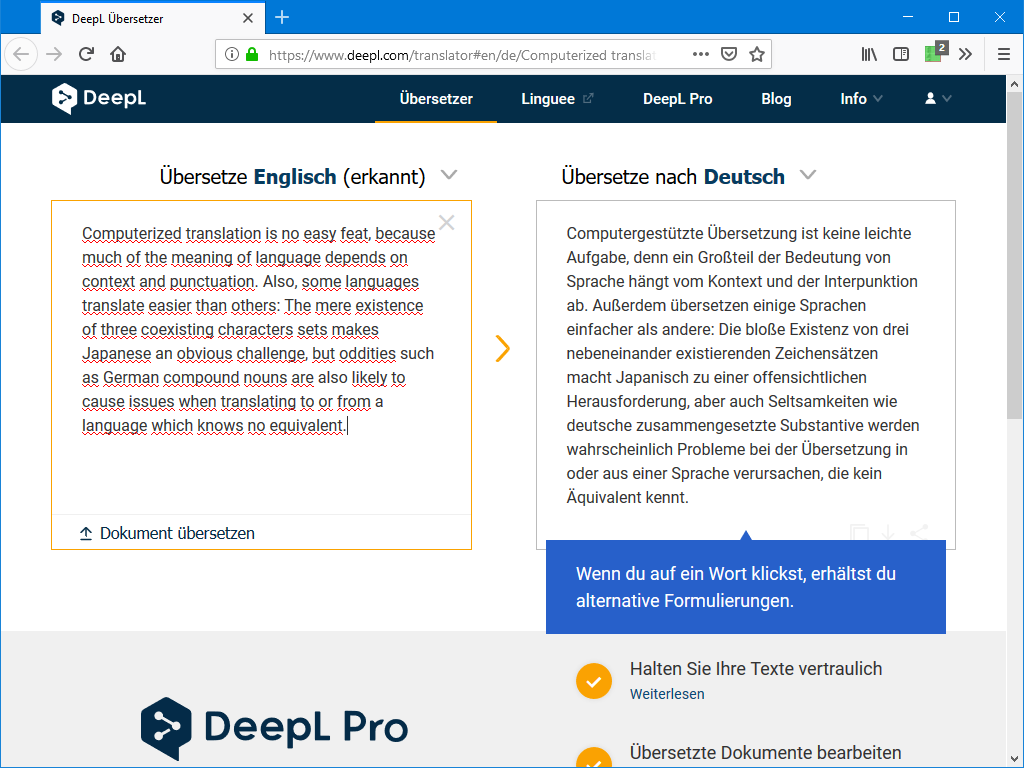Open Firefox library view
Viewport: 1024px width, 768px height.
click(869, 54)
